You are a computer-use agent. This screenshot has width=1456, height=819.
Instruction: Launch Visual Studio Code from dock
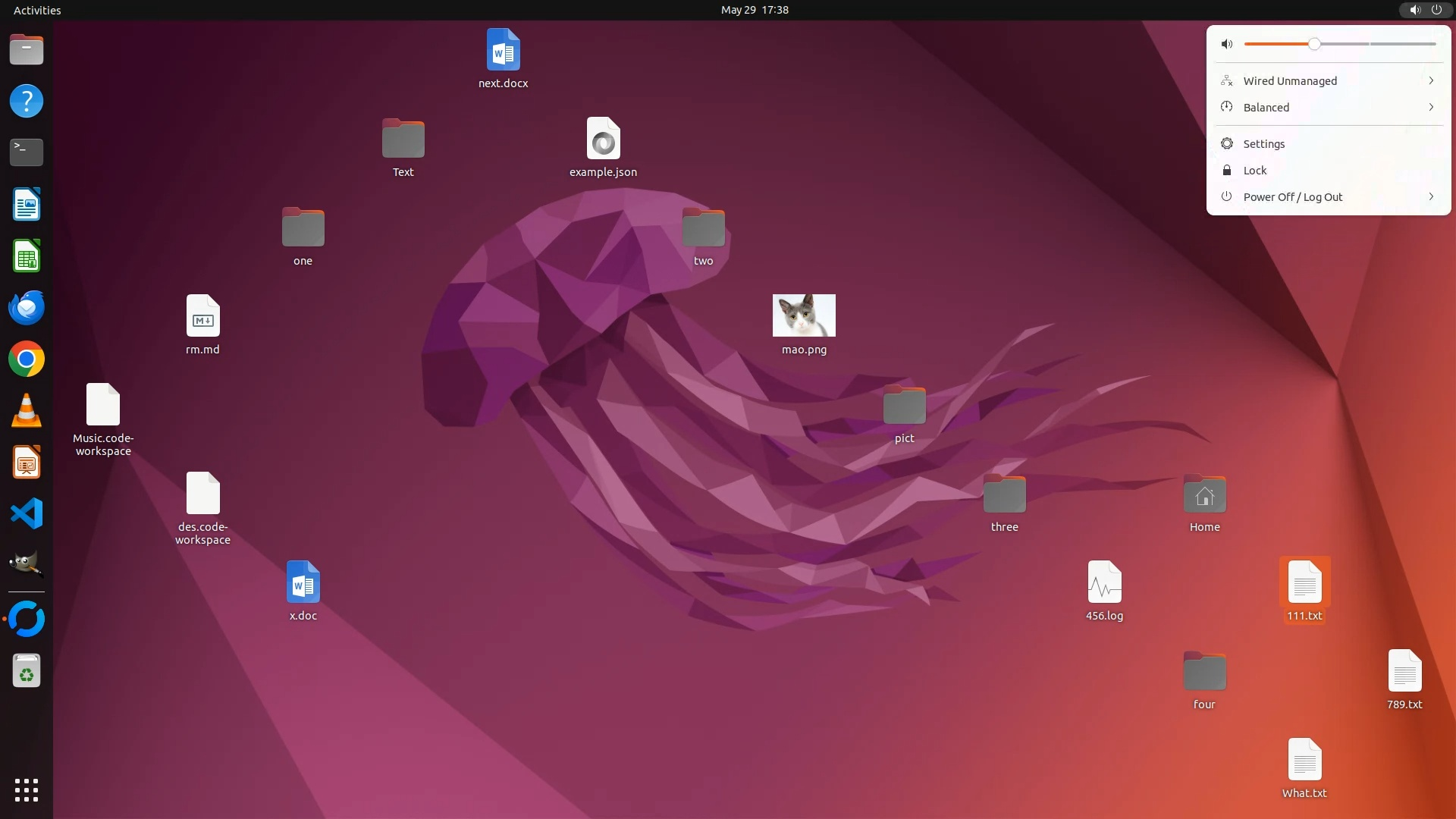tap(27, 514)
